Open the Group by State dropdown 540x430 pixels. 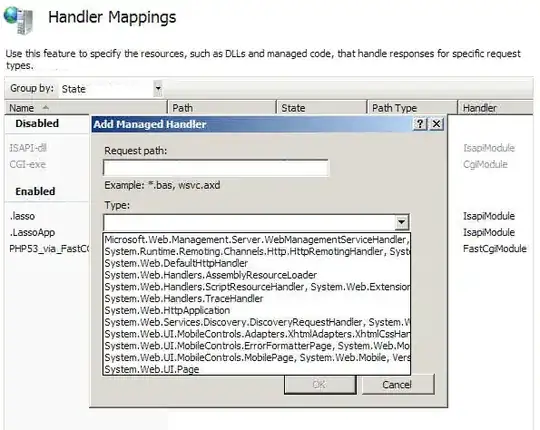click(x=158, y=88)
